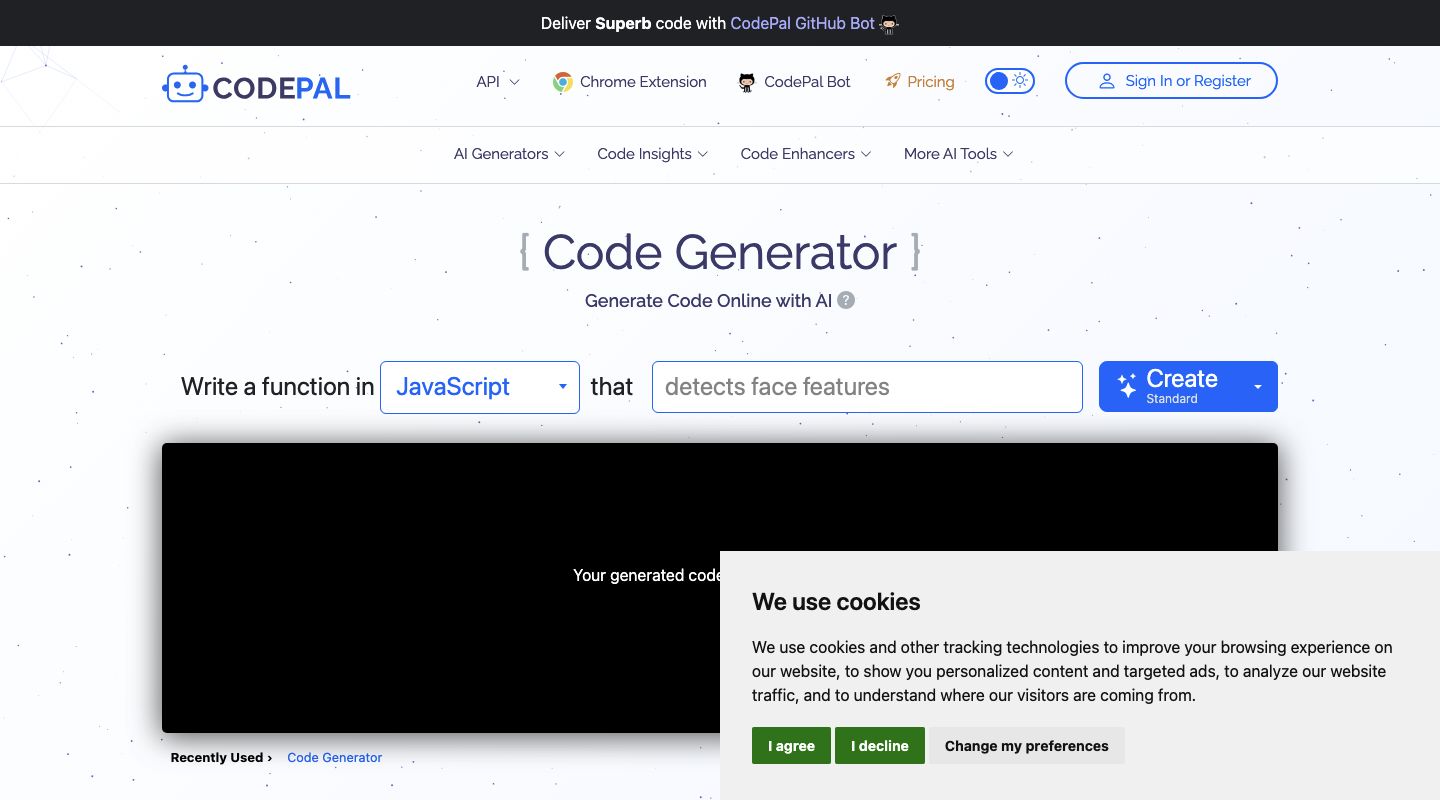Click the GitHub Octocat icon beside CodePal Bot
The image size is (1440, 800).
(747, 82)
